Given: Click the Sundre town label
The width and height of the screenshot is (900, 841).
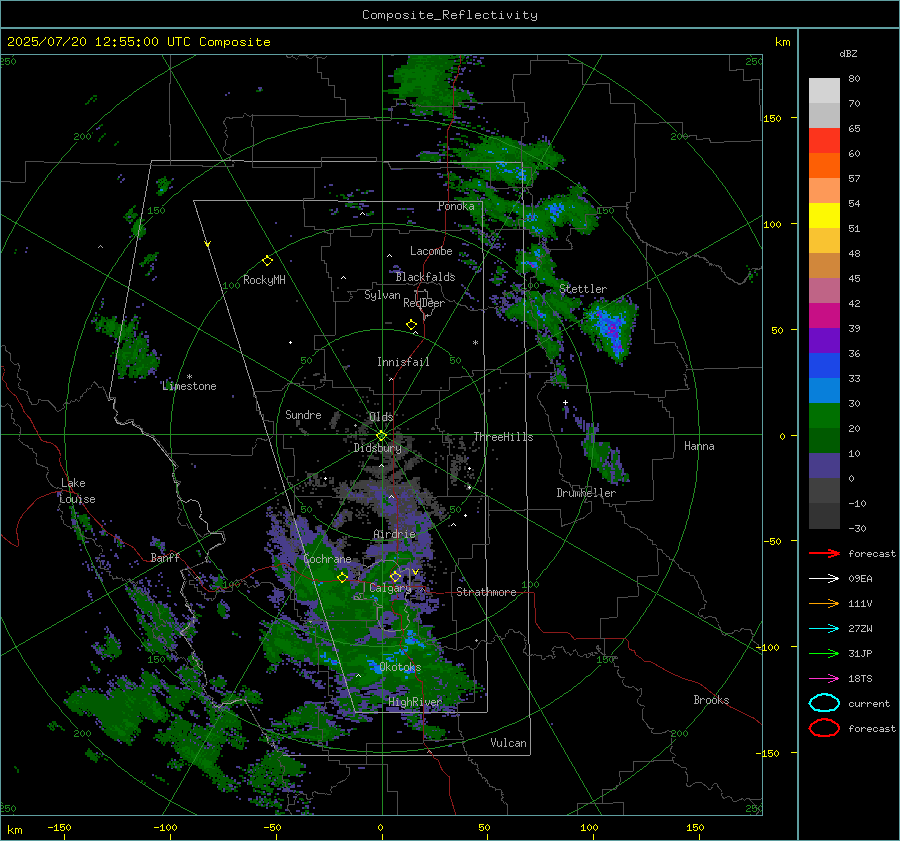Looking at the screenshot, I should click(303, 414).
